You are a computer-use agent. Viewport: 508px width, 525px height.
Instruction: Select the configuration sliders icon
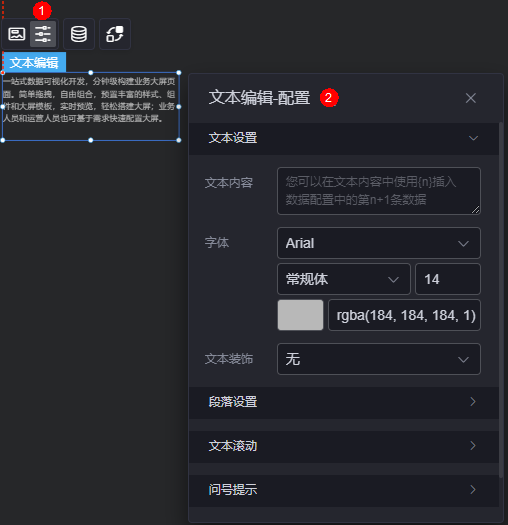tap(43, 34)
